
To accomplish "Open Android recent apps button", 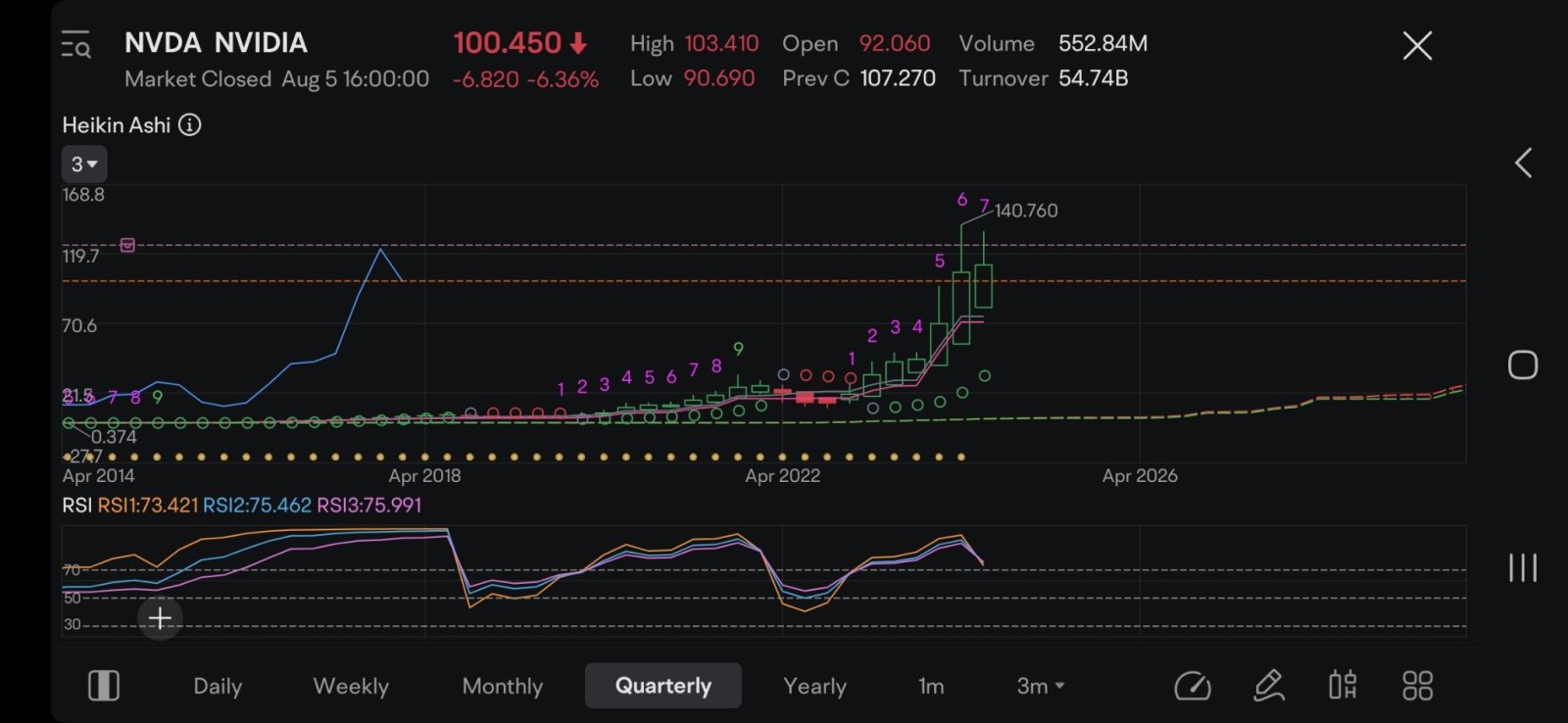I will 1523,567.
